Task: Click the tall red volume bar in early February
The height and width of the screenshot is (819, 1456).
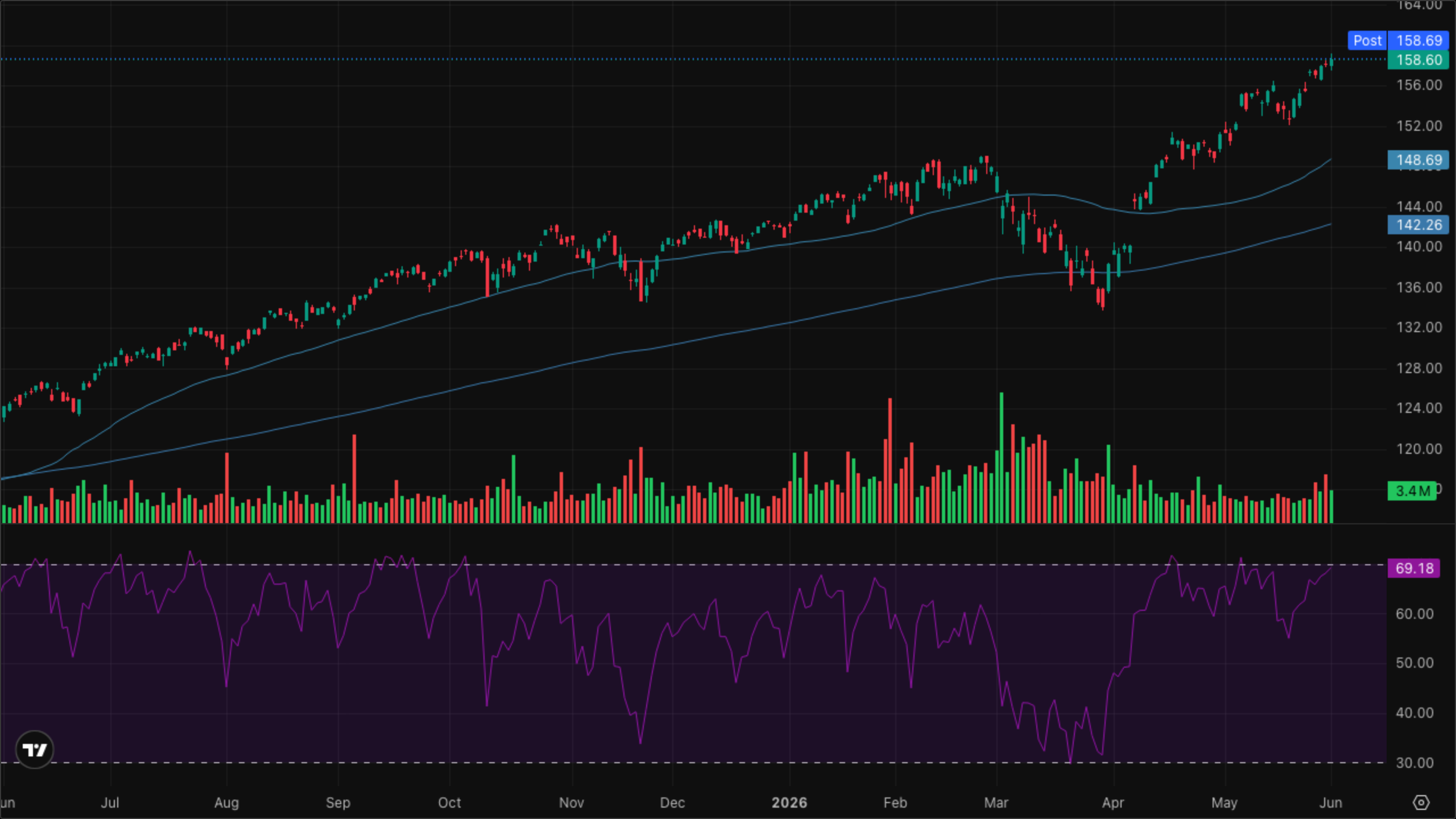Action: pyautogui.click(x=890, y=461)
